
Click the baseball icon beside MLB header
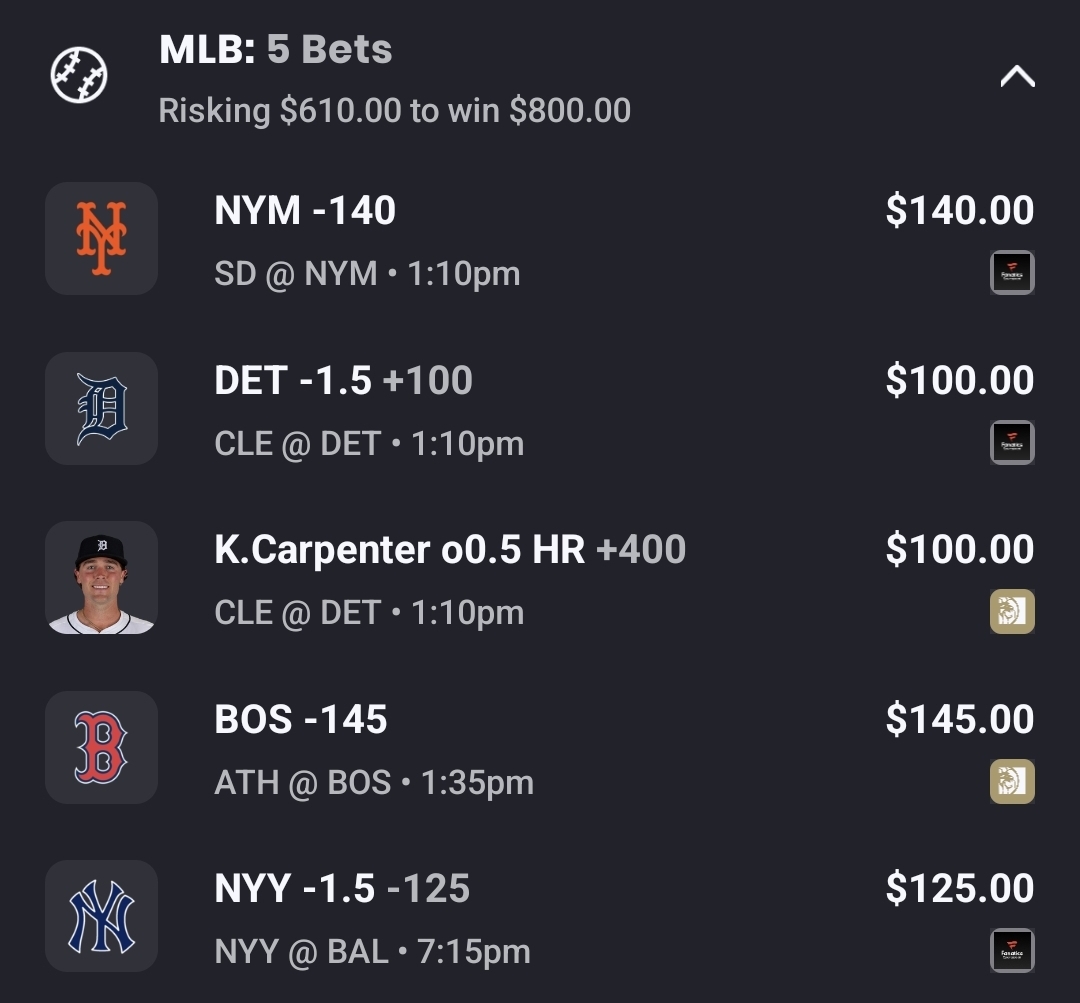(79, 75)
